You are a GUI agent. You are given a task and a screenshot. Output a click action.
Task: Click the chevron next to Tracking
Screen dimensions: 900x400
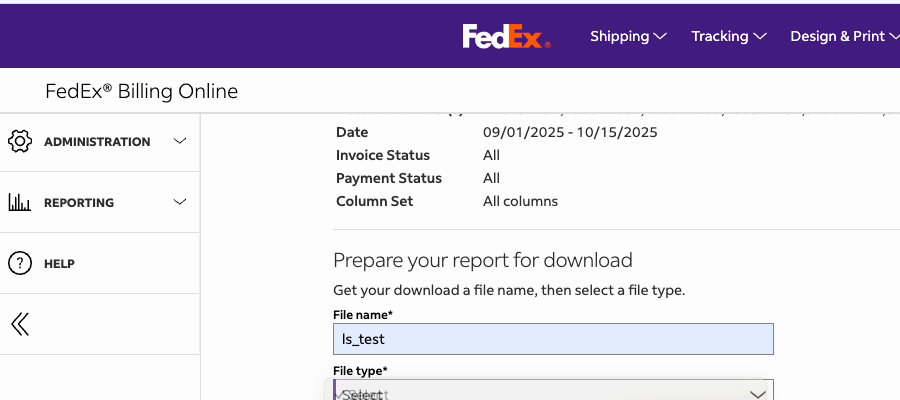point(760,36)
